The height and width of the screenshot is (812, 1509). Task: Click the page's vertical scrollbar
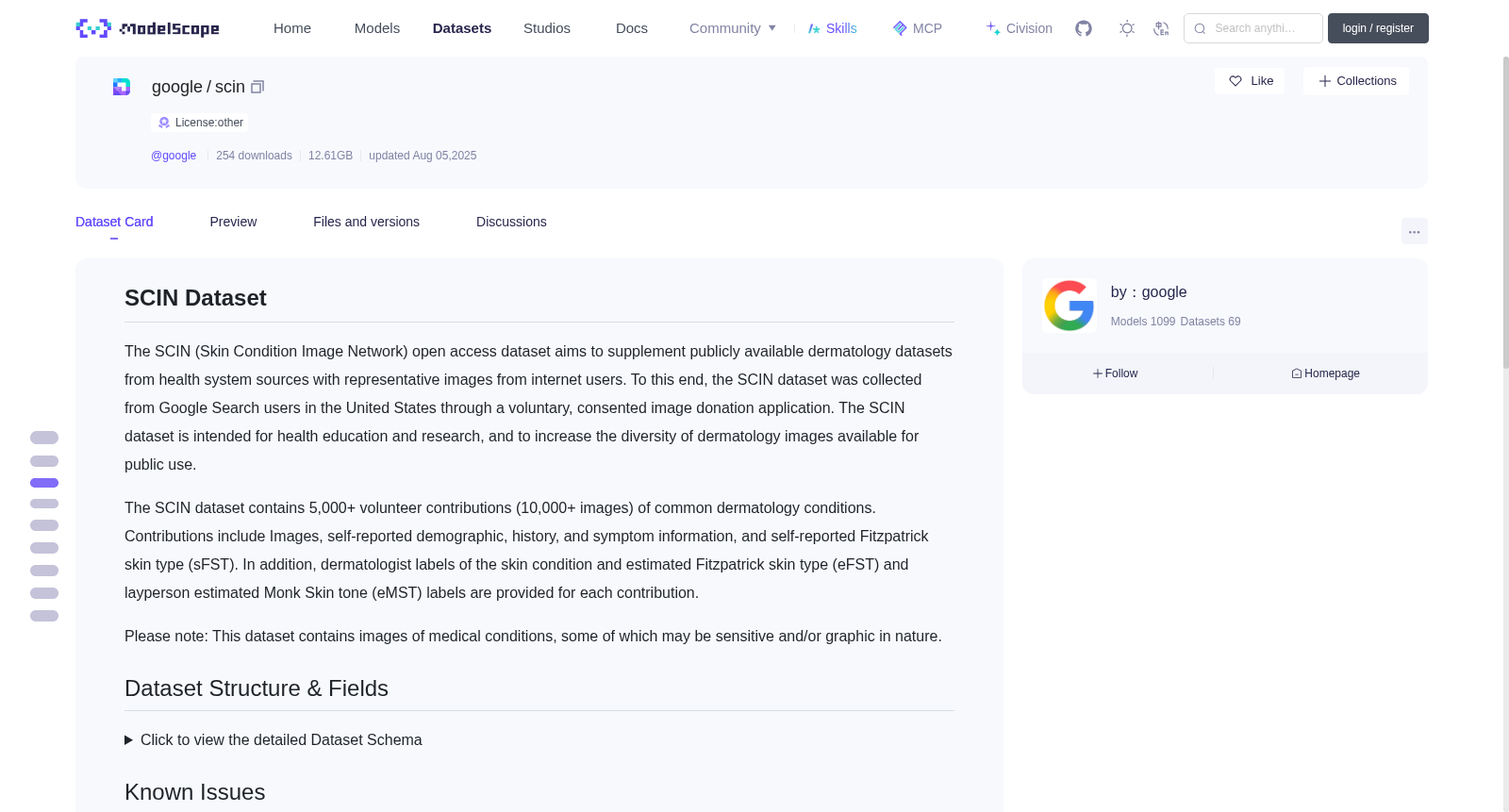(1505, 212)
